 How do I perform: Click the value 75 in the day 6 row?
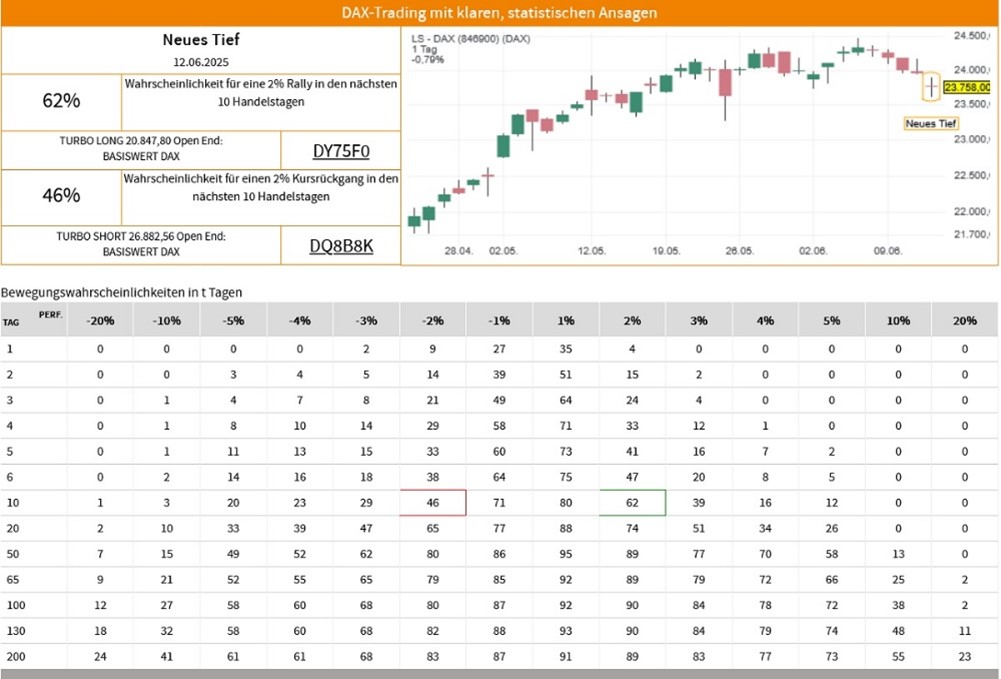click(566, 477)
